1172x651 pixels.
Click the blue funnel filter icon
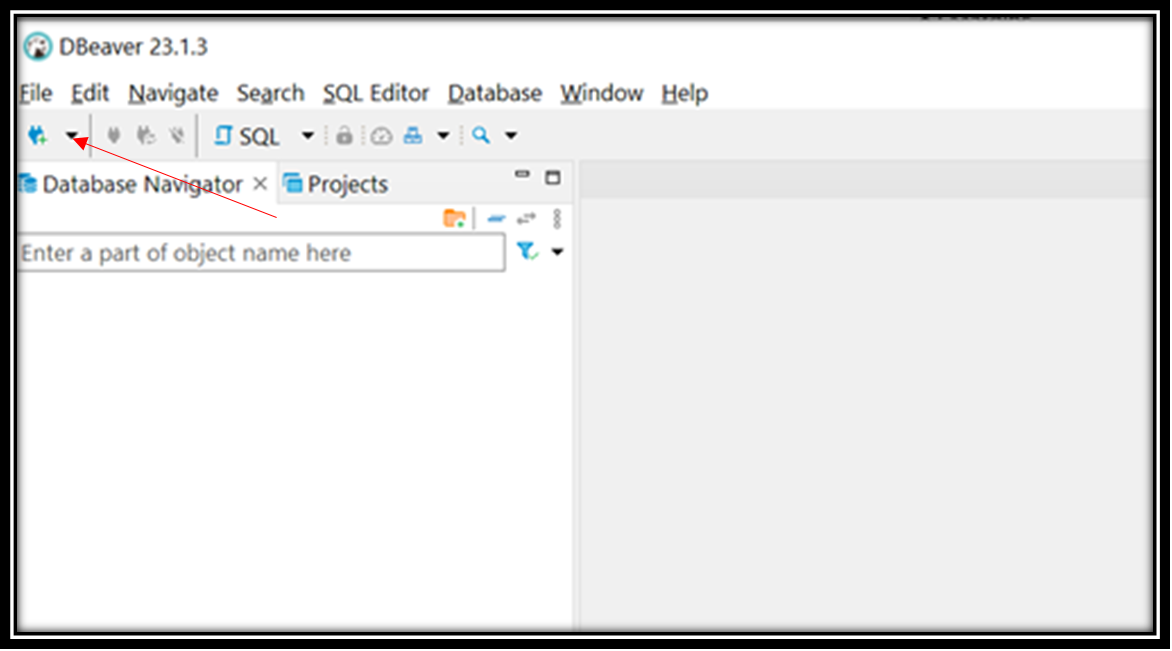(x=527, y=251)
